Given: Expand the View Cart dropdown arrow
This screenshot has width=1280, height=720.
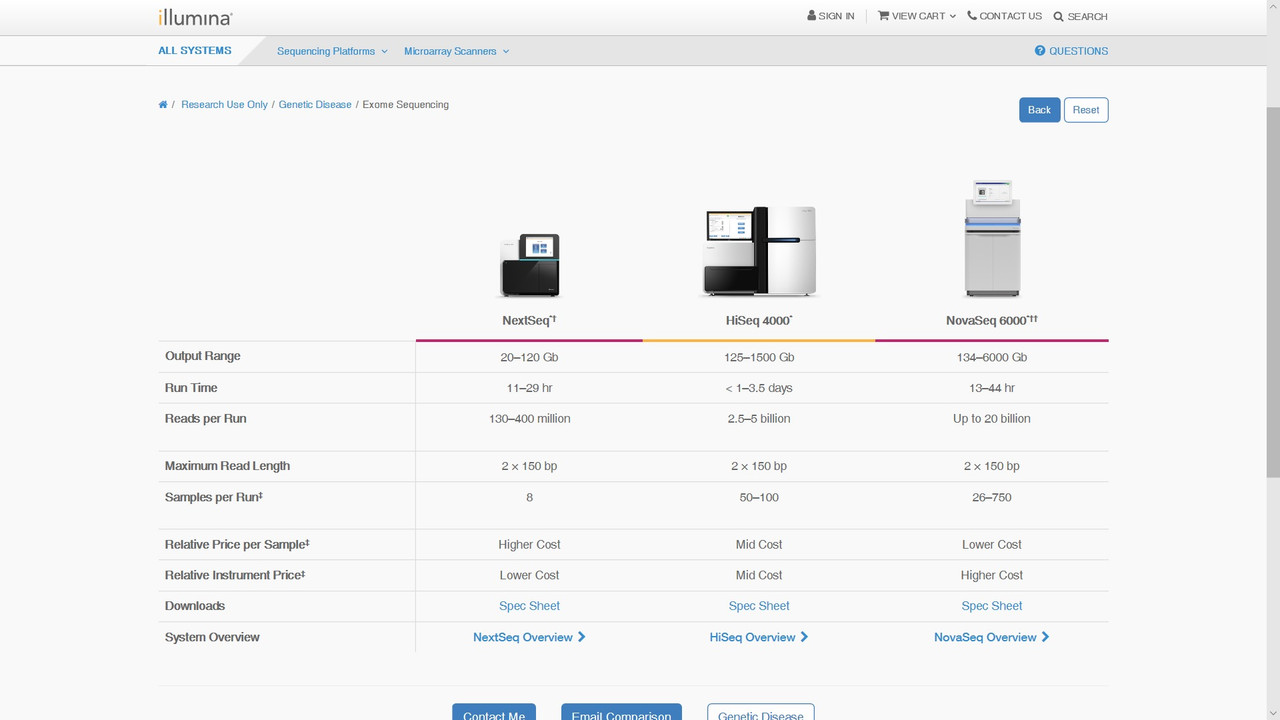Looking at the screenshot, I should [x=953, y=16].
